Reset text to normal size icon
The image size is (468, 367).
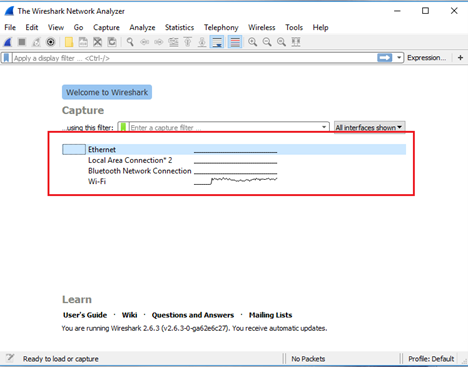pos(281,42)
